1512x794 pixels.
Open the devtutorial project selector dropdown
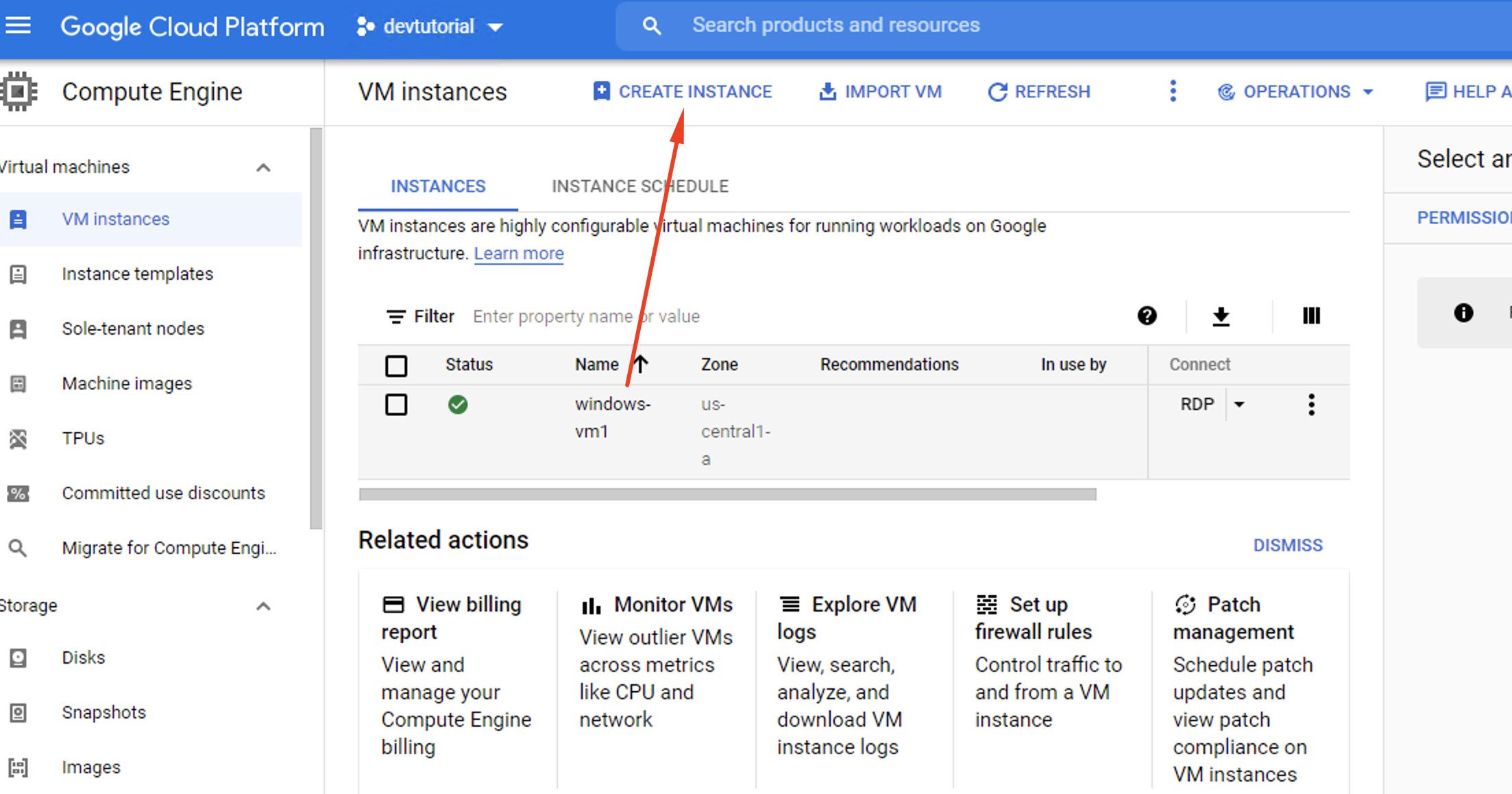[430, 27]
